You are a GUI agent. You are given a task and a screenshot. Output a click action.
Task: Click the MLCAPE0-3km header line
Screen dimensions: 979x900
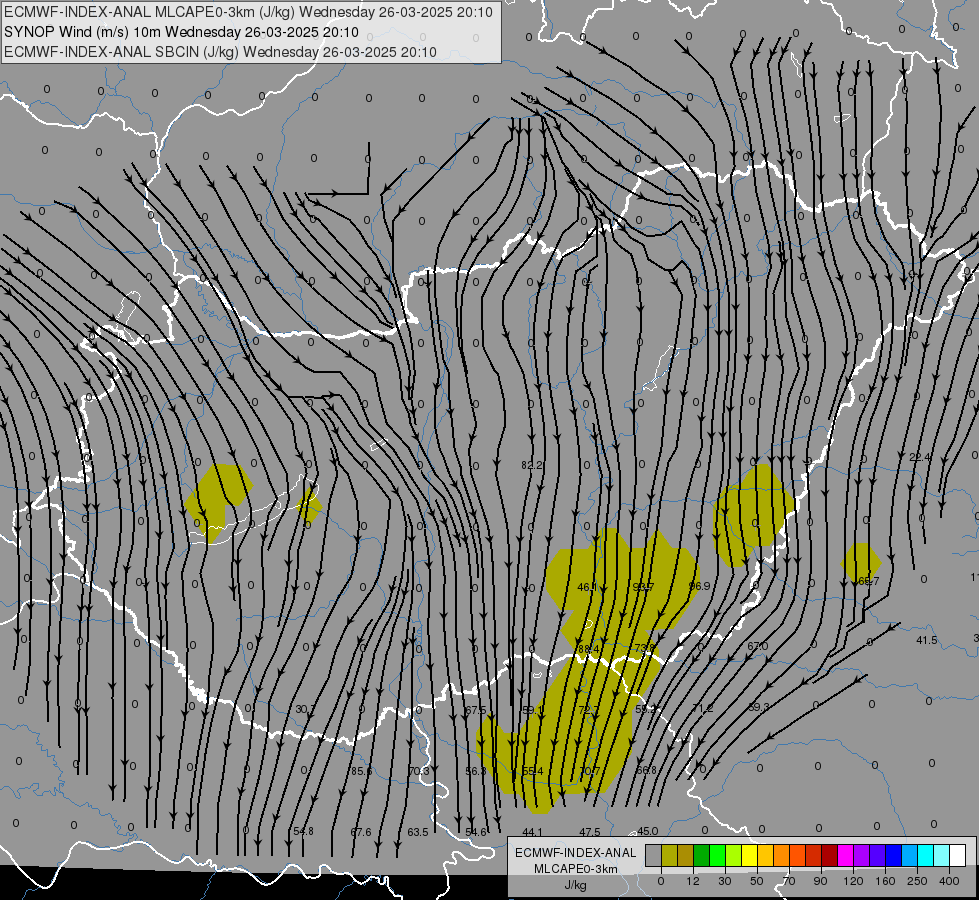(x=248, y=12)
